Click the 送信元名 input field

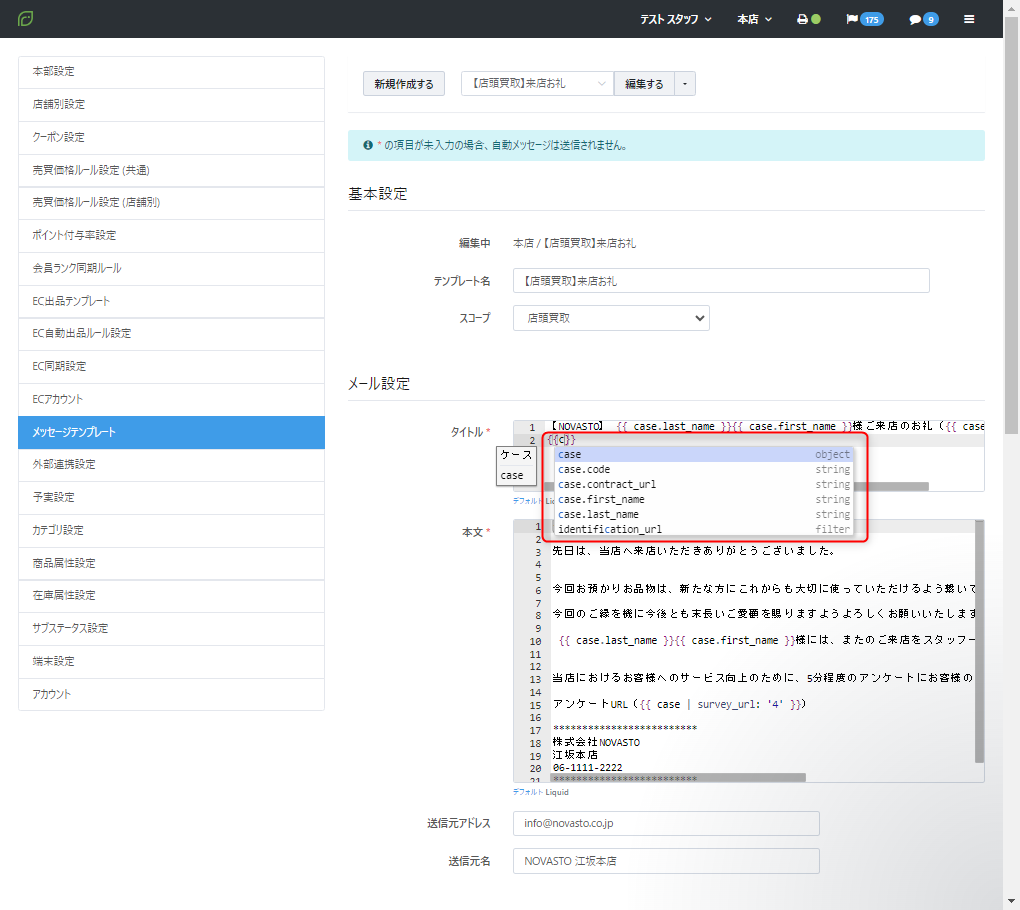tap(666, 861)
